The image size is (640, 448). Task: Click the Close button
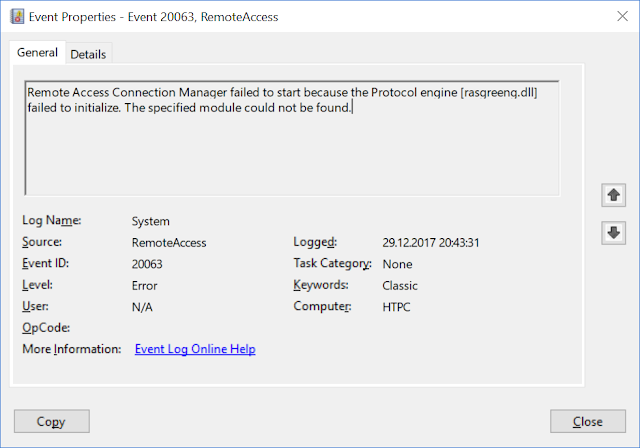pos(587,421)
